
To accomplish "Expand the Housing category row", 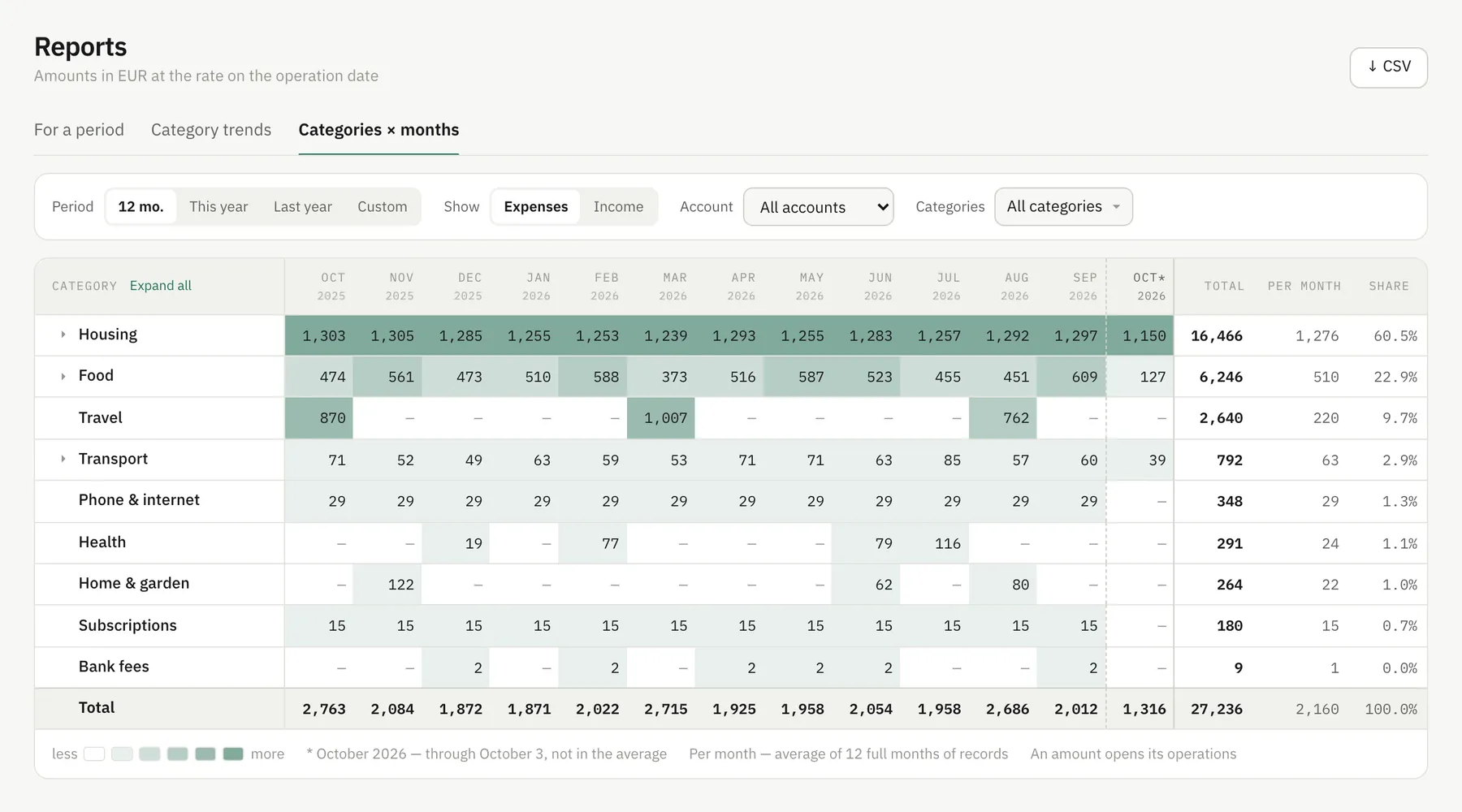I will tap(63, 335).
